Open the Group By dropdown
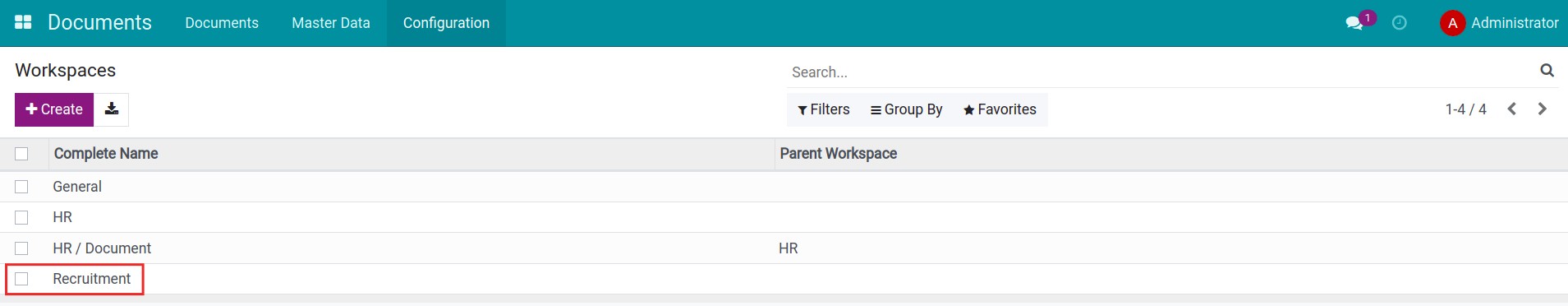 point(906,109)
